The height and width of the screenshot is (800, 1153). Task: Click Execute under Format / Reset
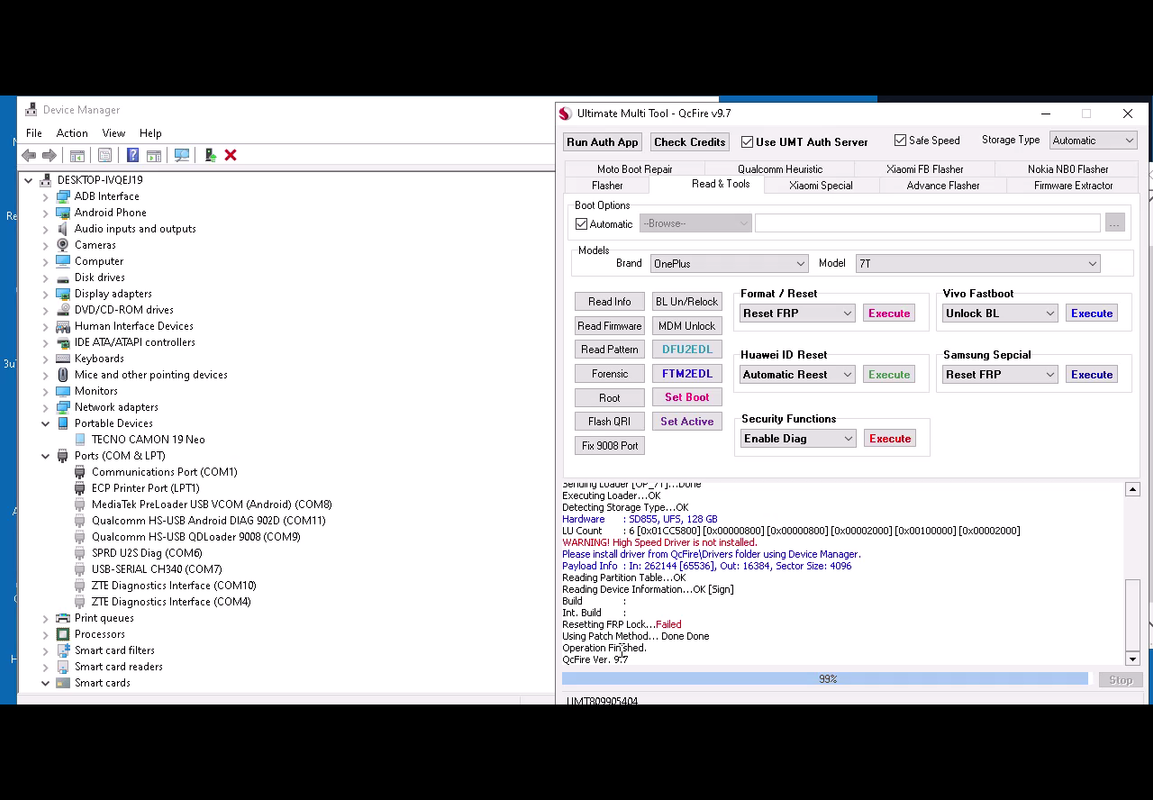point(889,313)
